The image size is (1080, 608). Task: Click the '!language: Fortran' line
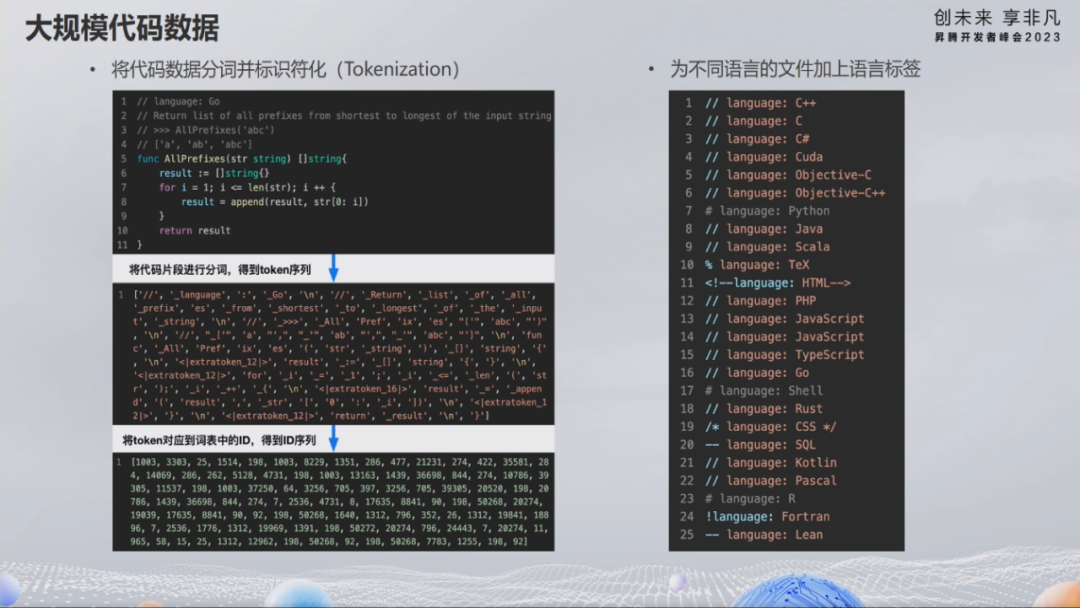pos(767,516)
